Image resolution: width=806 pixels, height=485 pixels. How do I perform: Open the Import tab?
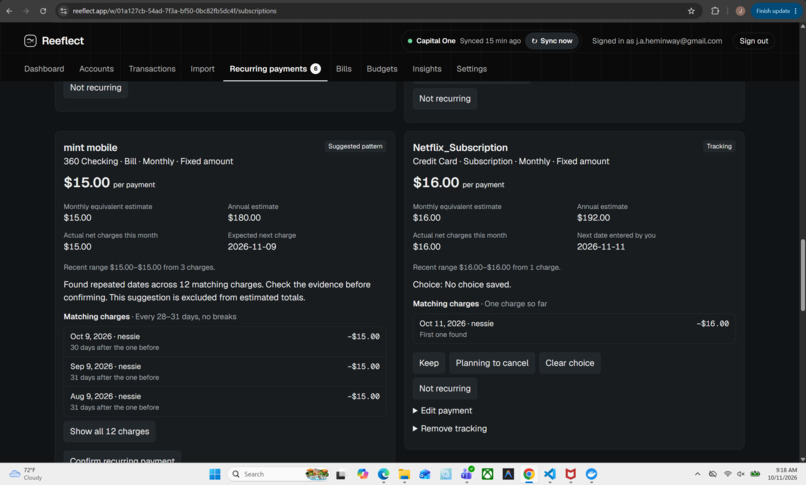[202, 69]
